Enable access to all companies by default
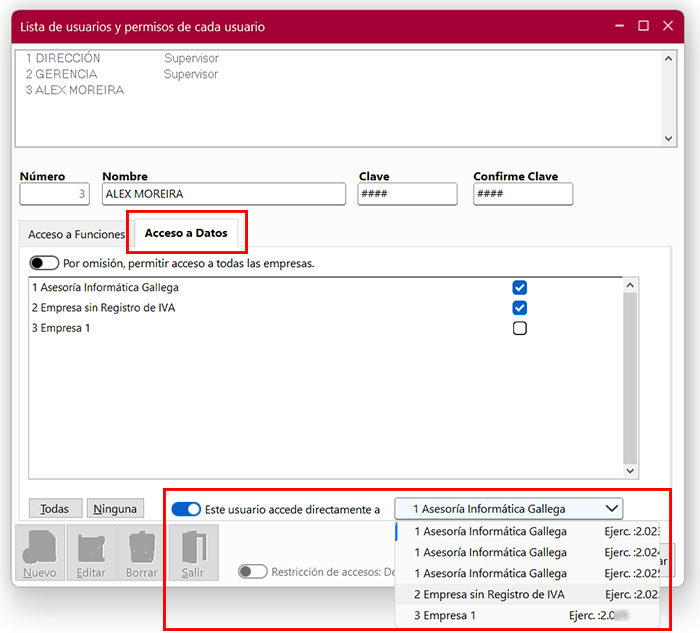The image size is (700, 633). click(x=44, y=264)
